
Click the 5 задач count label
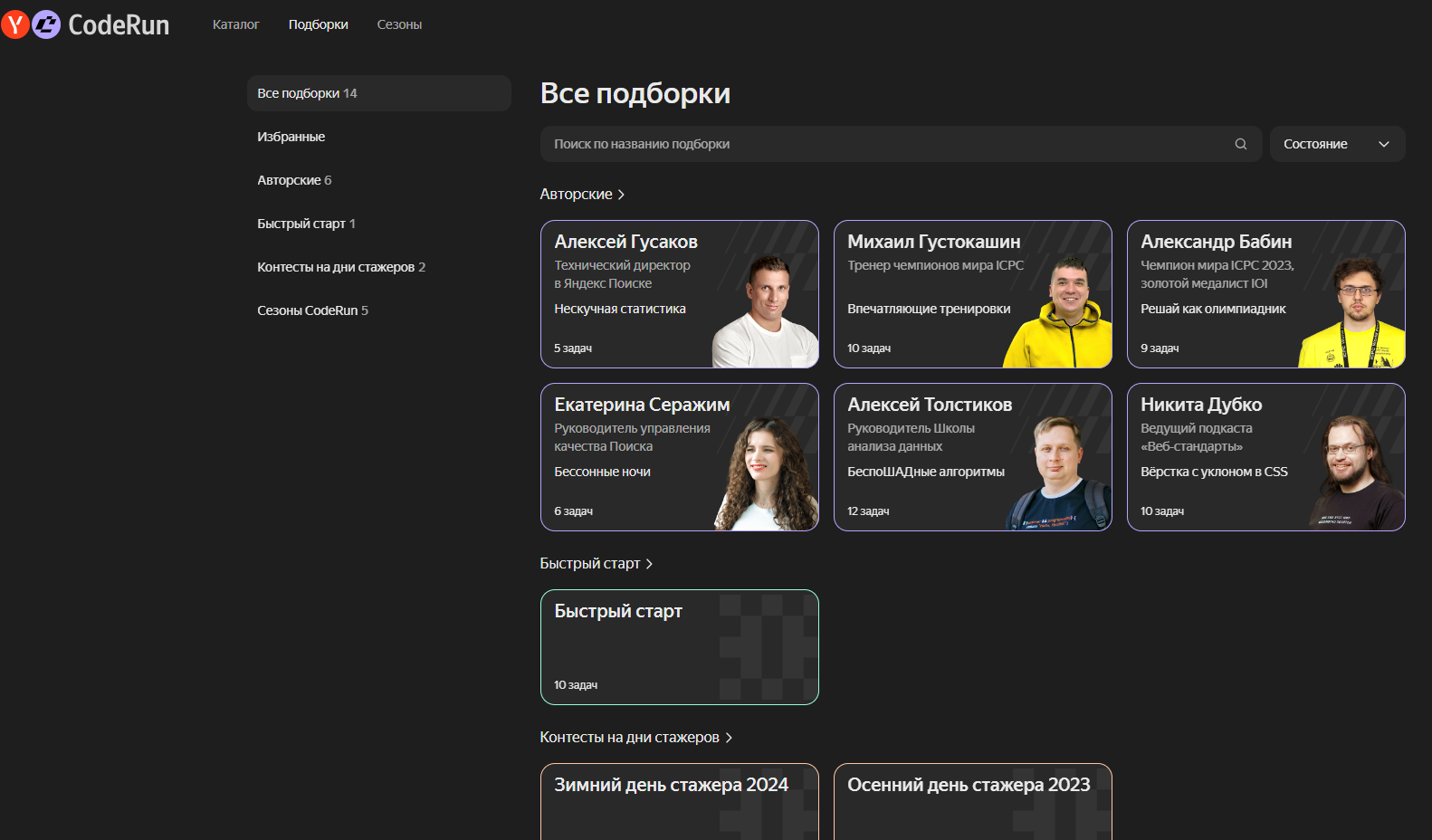coord(573,348)
